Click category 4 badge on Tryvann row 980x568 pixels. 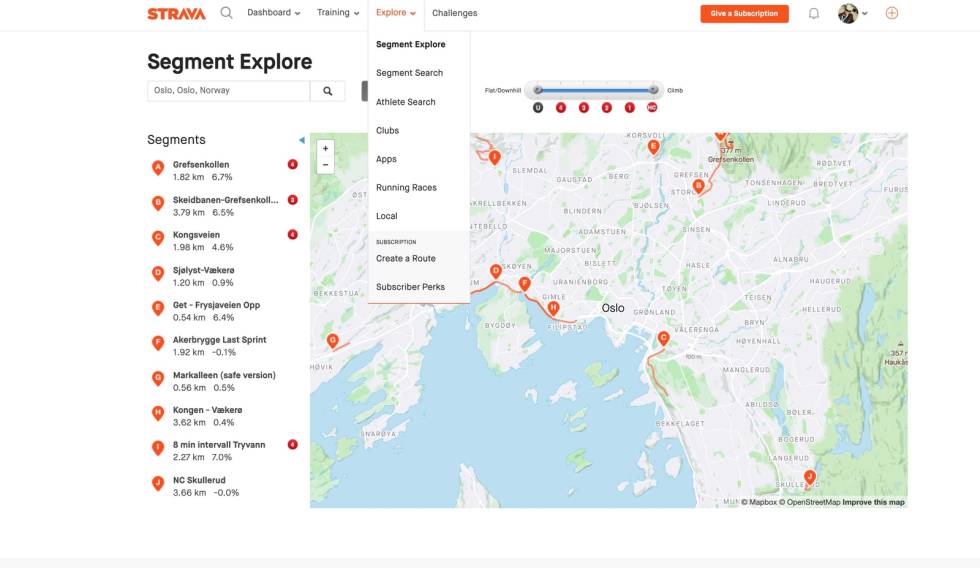292,445
